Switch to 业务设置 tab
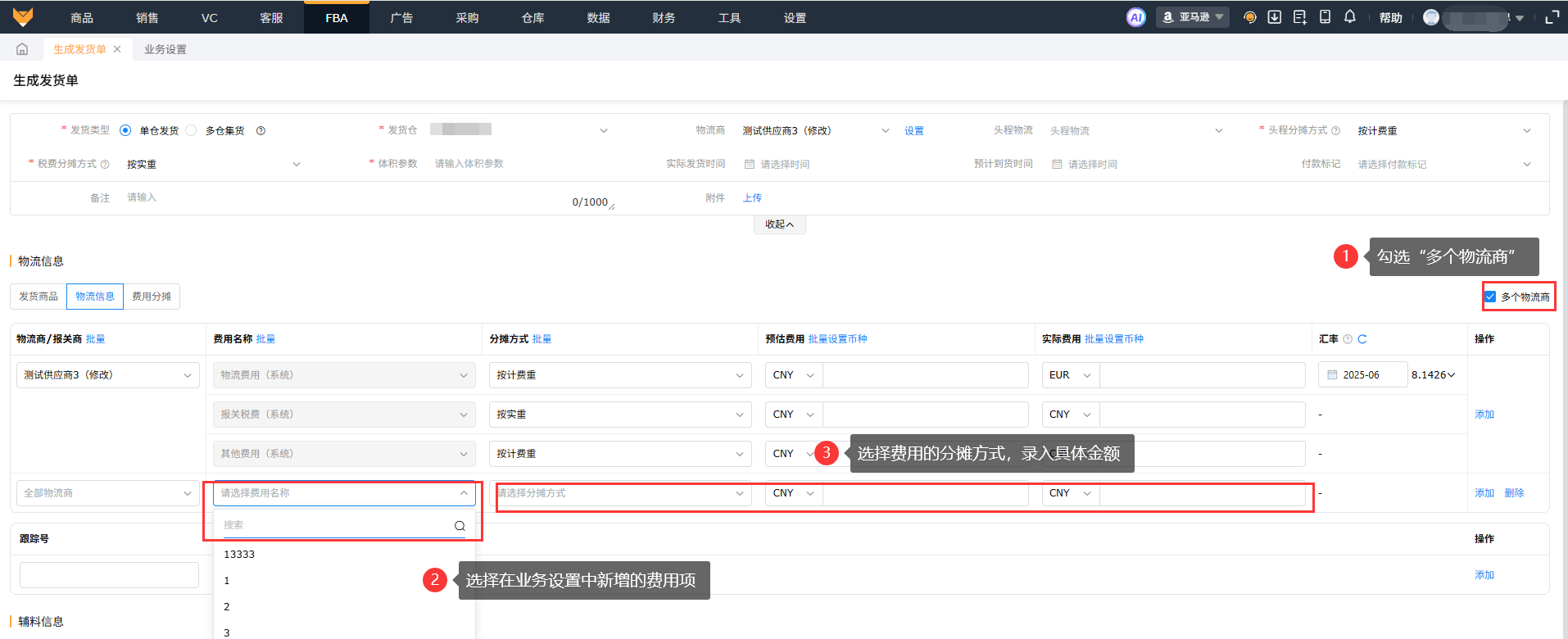This screenshot has height=639, width=1568. tap(165, 49)
